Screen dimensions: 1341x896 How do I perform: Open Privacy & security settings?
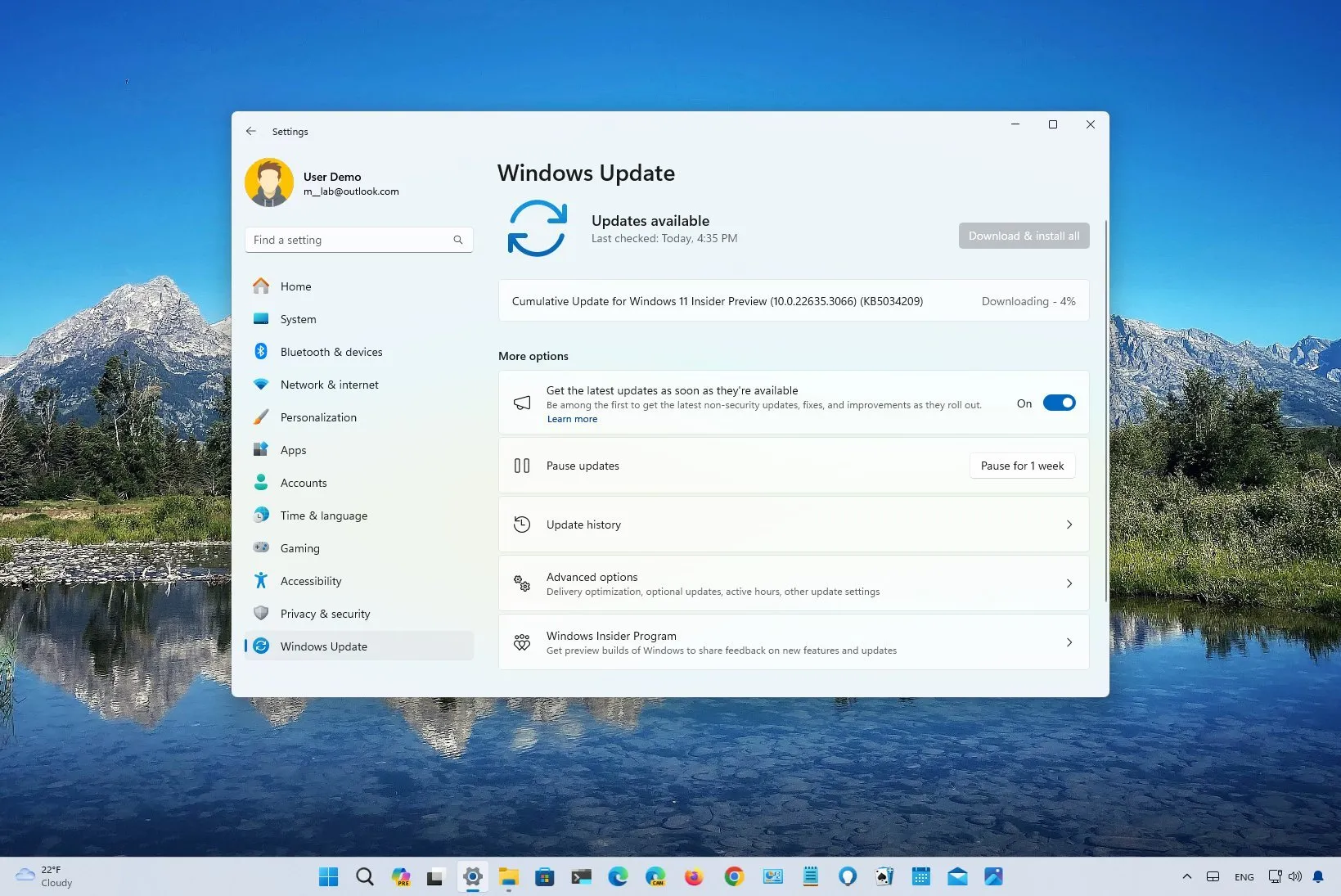[326, 614]
